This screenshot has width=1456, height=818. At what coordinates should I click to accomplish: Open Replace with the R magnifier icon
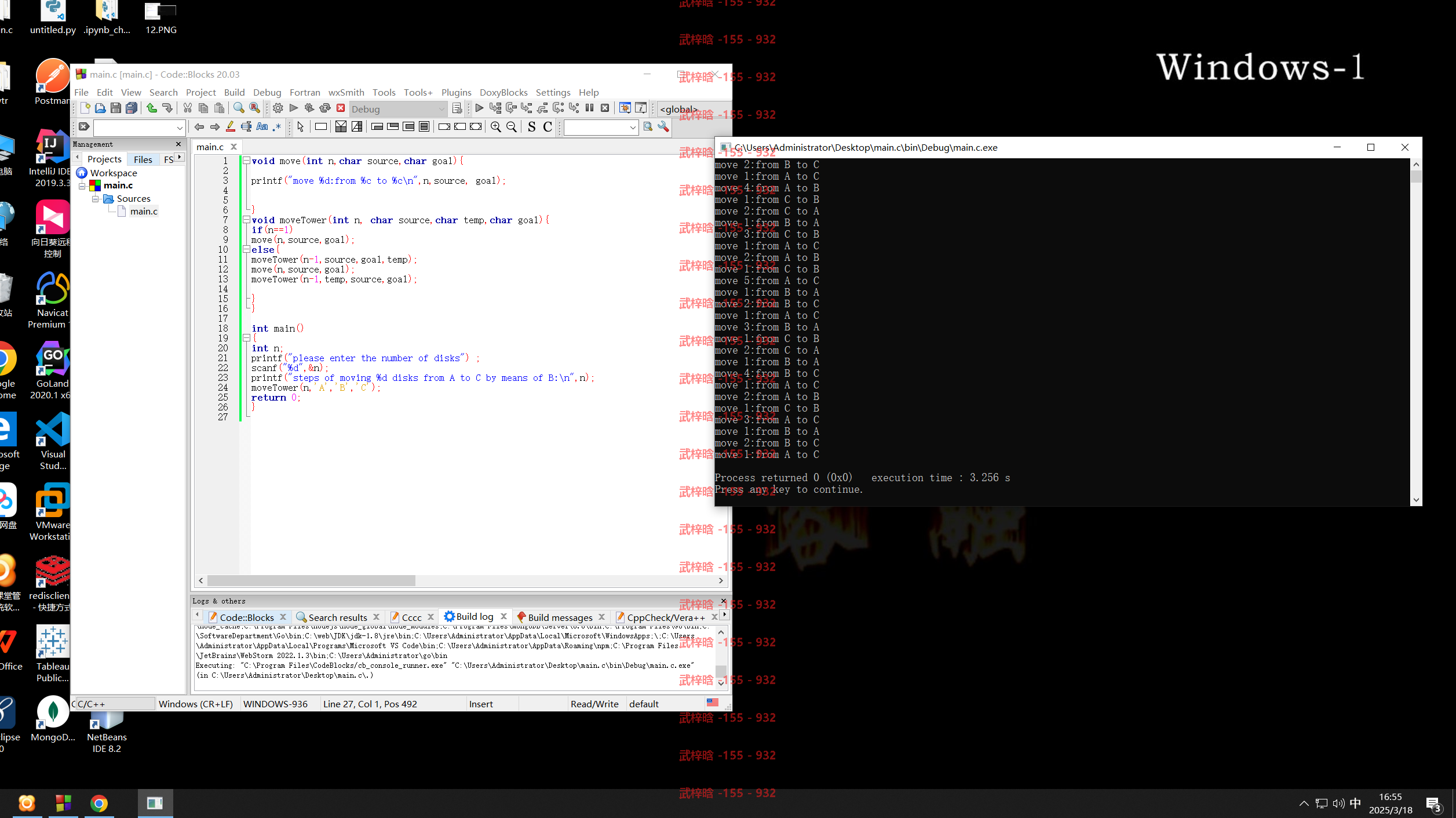pyautogui.click(x=254, y=108)
